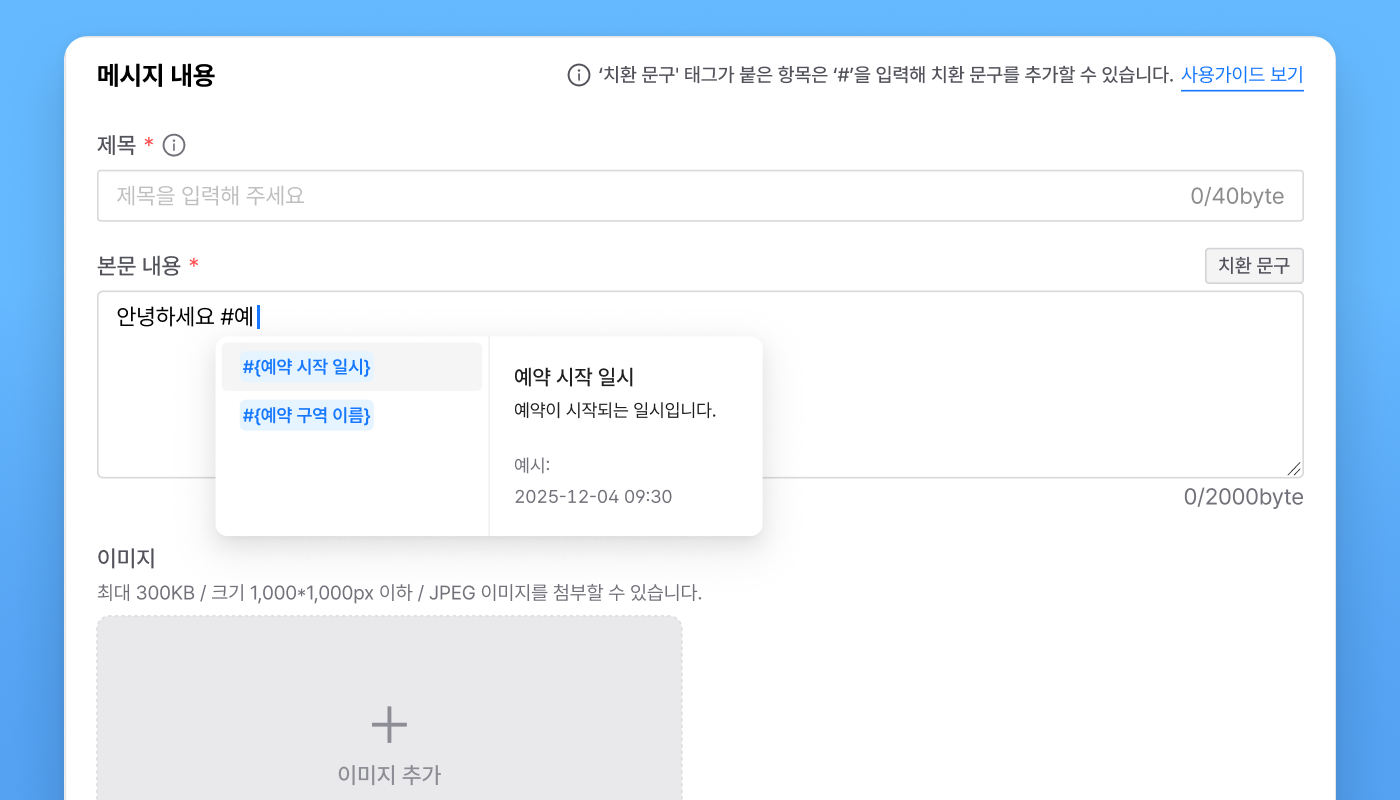This screenshot has width=1400, height=800.
Task: Click the info icon next to 제목
Action: tap(174, 146)
